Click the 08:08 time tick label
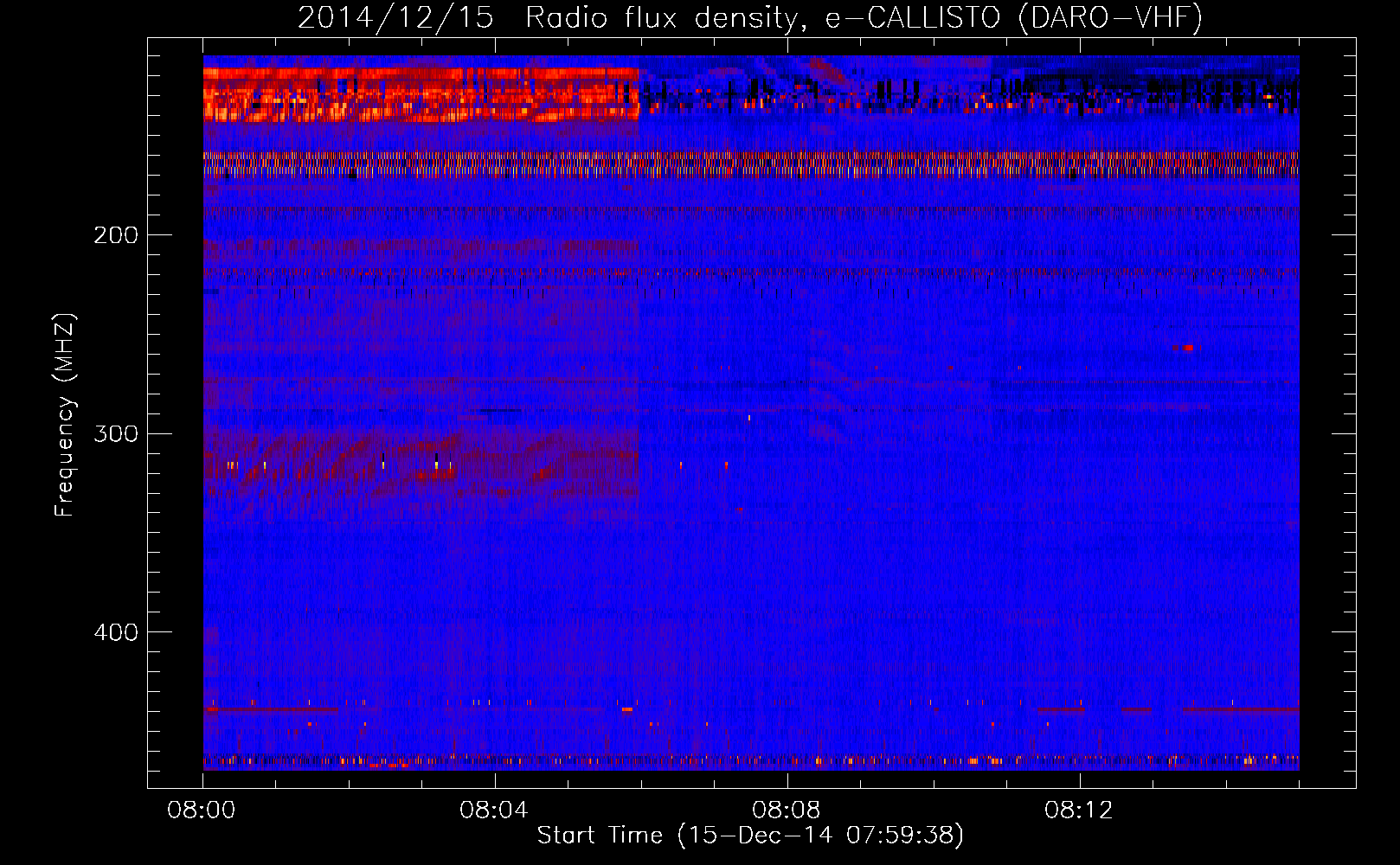1400x865 pixels. [787, 810]
